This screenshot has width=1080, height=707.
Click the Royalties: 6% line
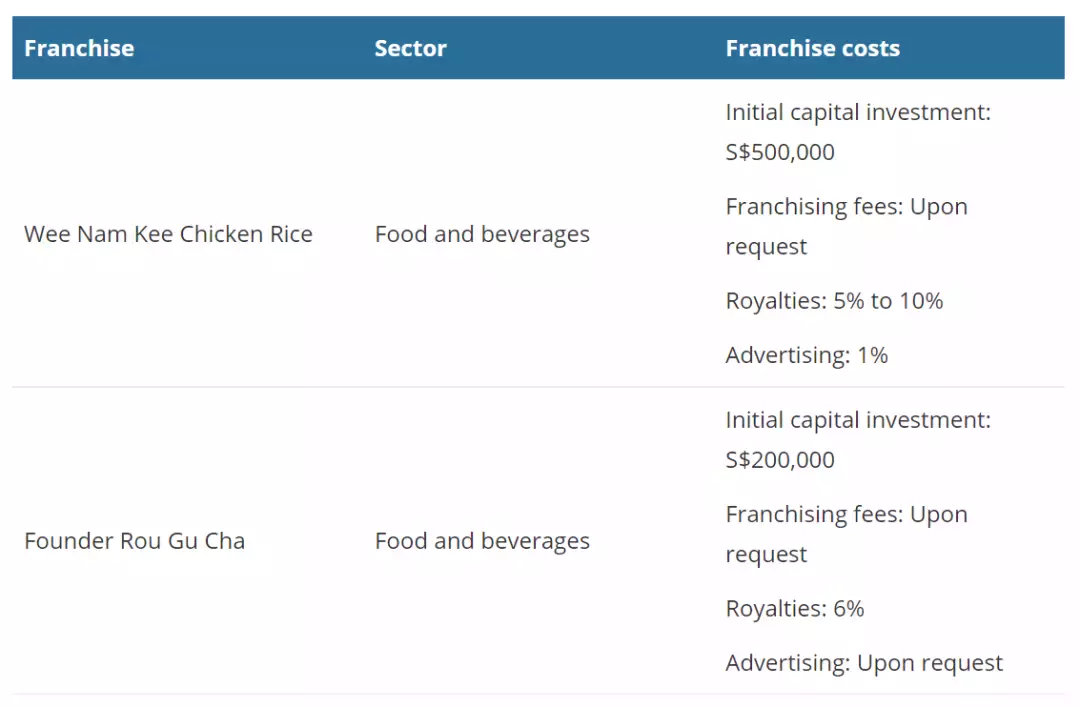point(795,609)
